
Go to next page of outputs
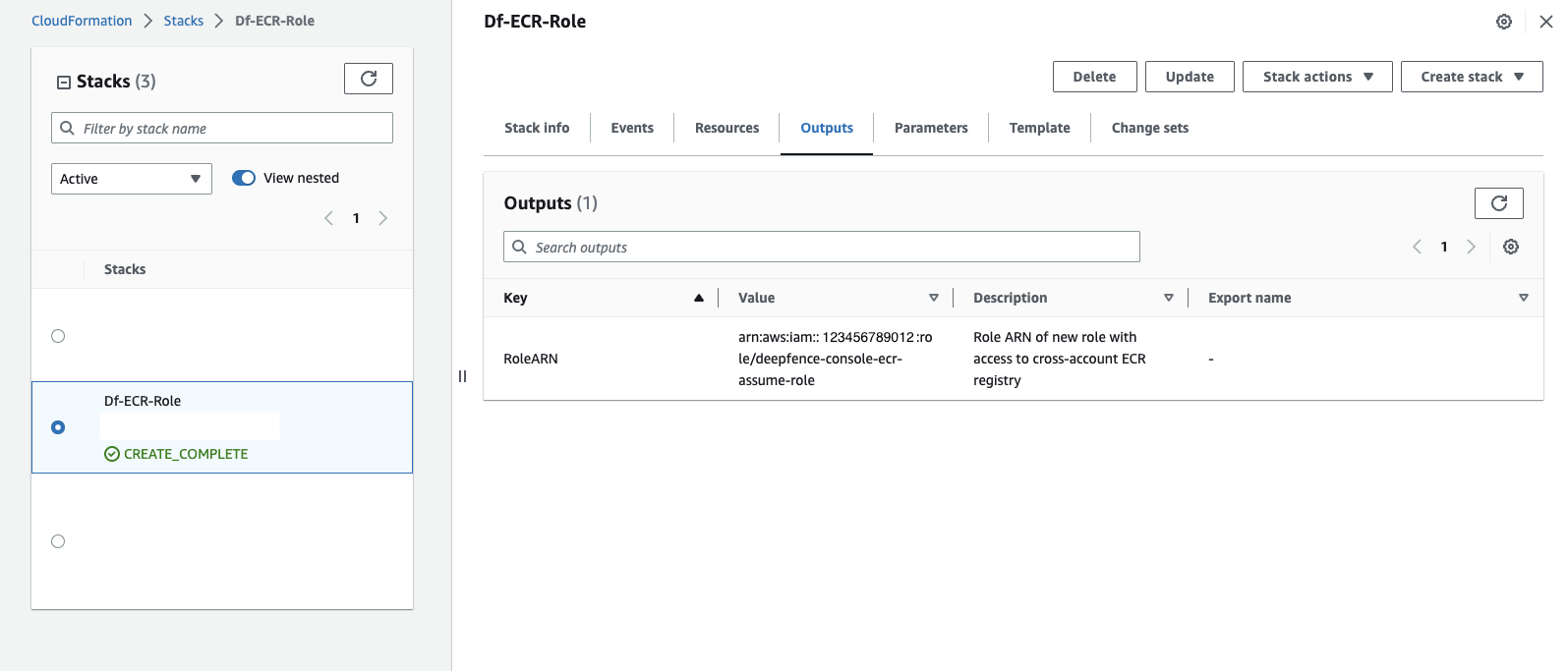(x=1471, y=247)
